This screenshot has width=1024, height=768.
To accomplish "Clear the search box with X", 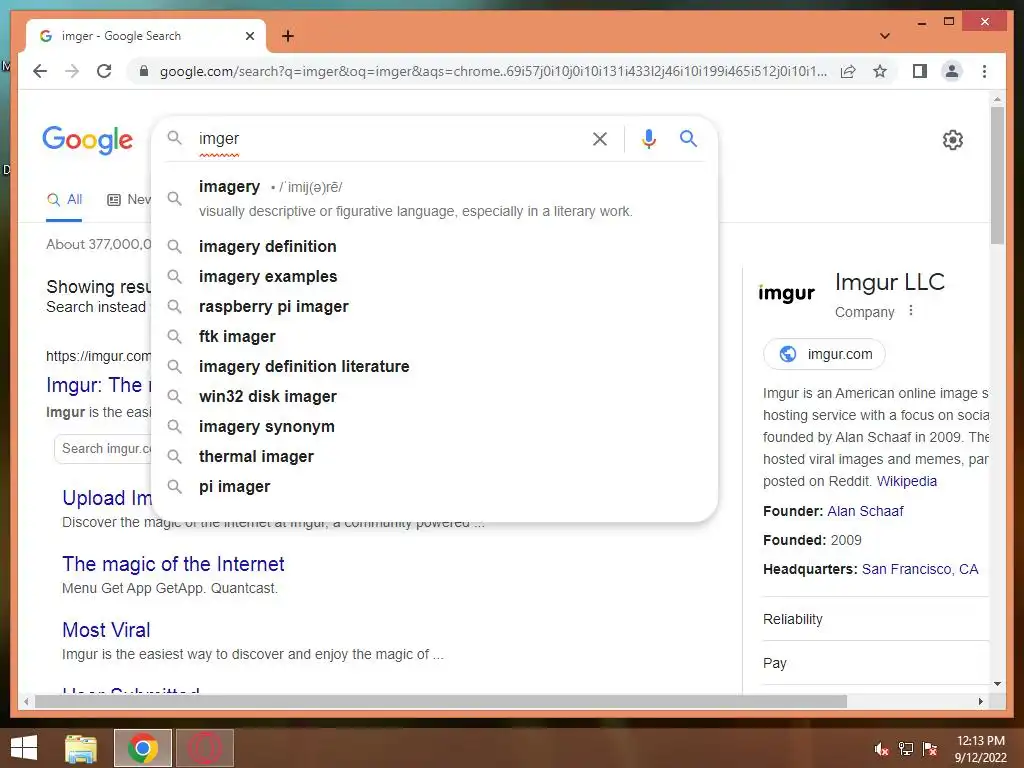I will point(600,138).
